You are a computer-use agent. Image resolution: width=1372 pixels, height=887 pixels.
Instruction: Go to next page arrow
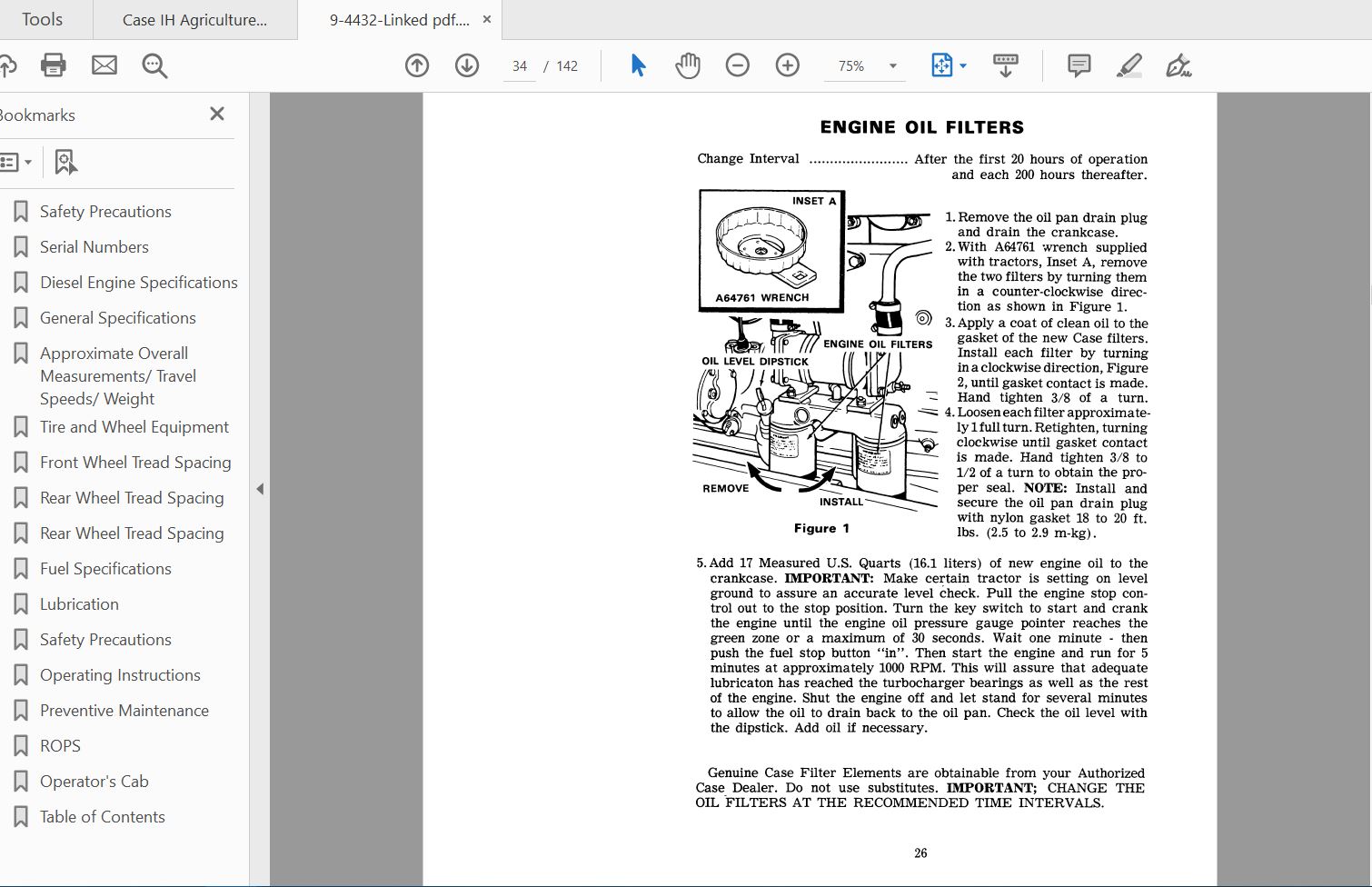pos(467,65)
